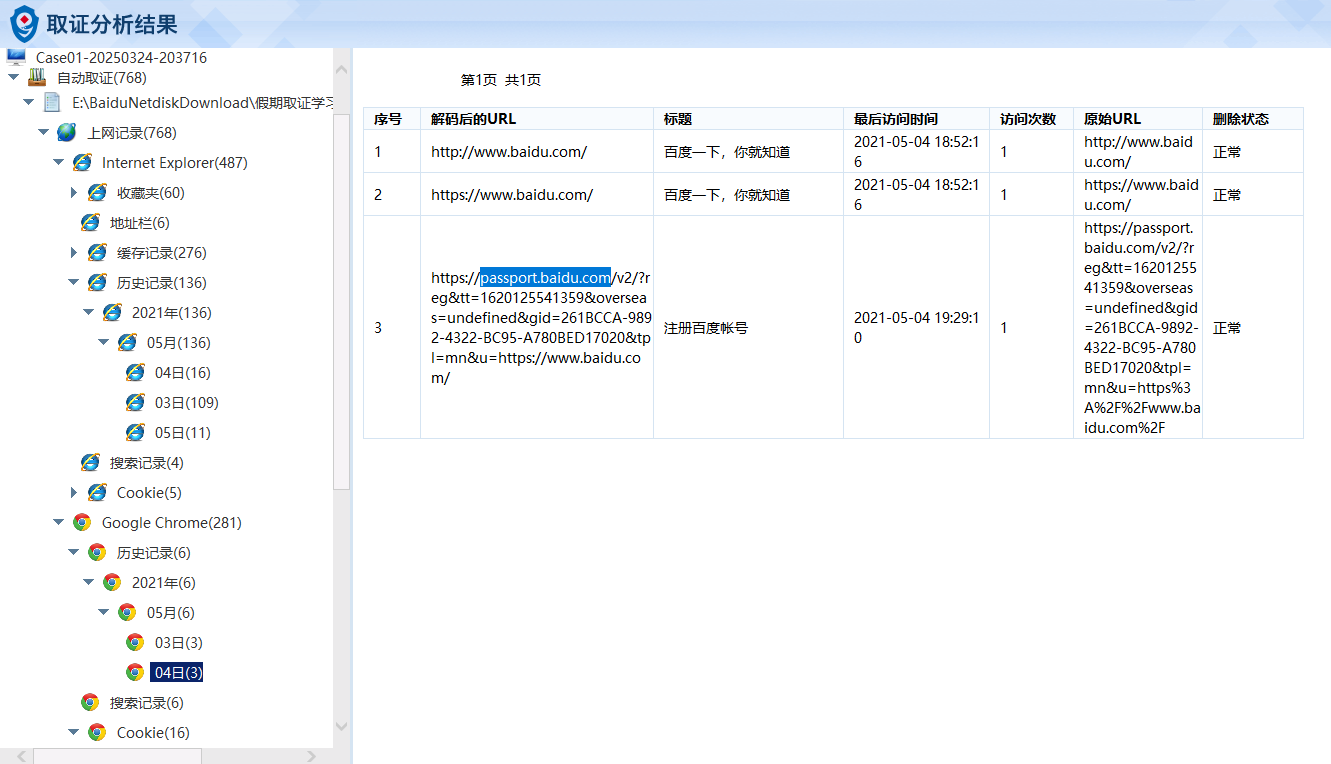Click the Chrome icon for Google Chrome(281)
The image size is (1331, 764).
pos(82,522)
